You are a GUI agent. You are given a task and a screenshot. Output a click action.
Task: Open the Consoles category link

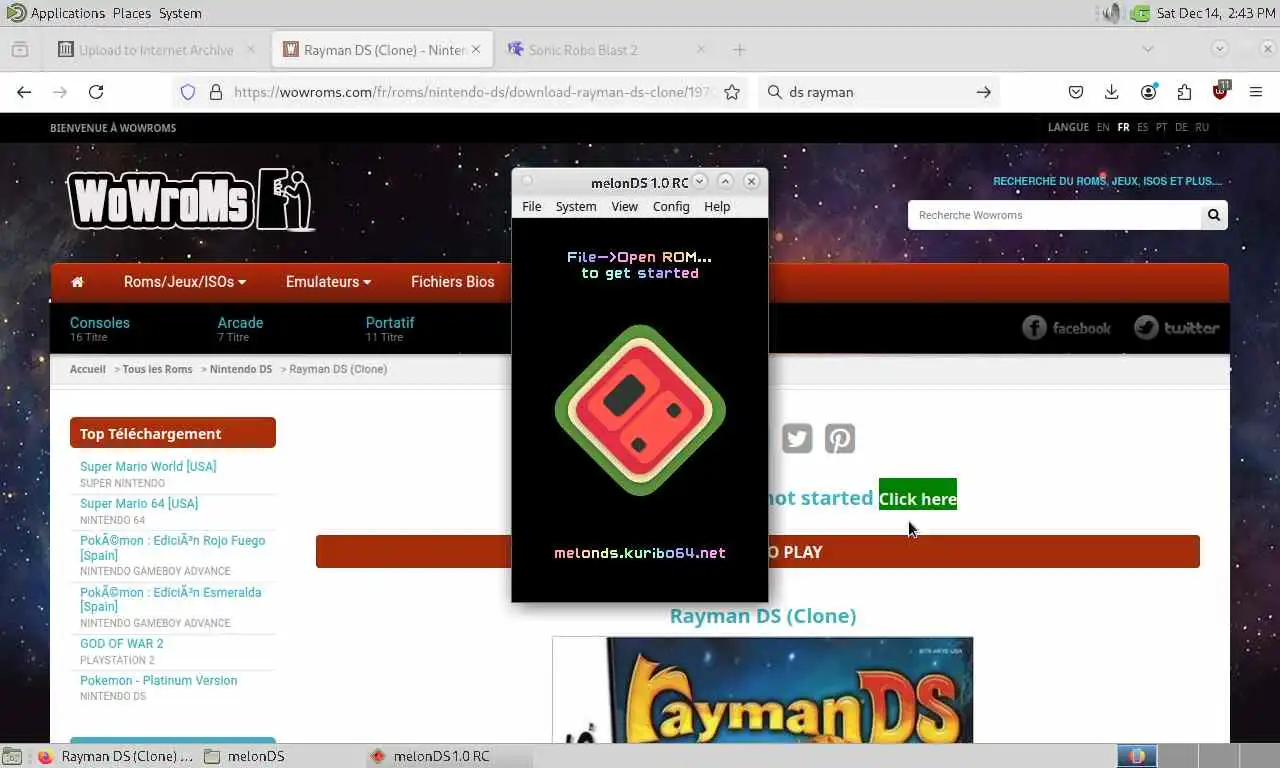point(100,323)
